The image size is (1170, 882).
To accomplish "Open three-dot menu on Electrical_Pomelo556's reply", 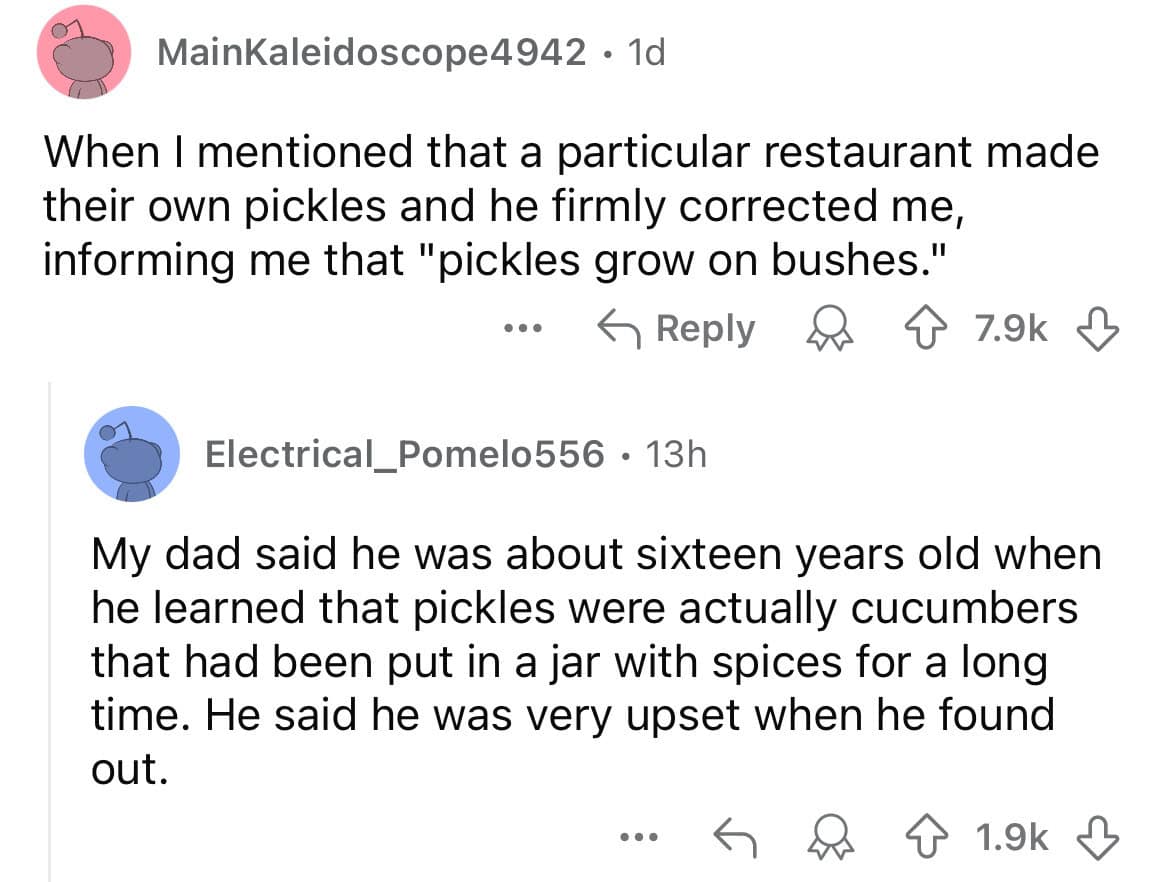I will point(639,837).
